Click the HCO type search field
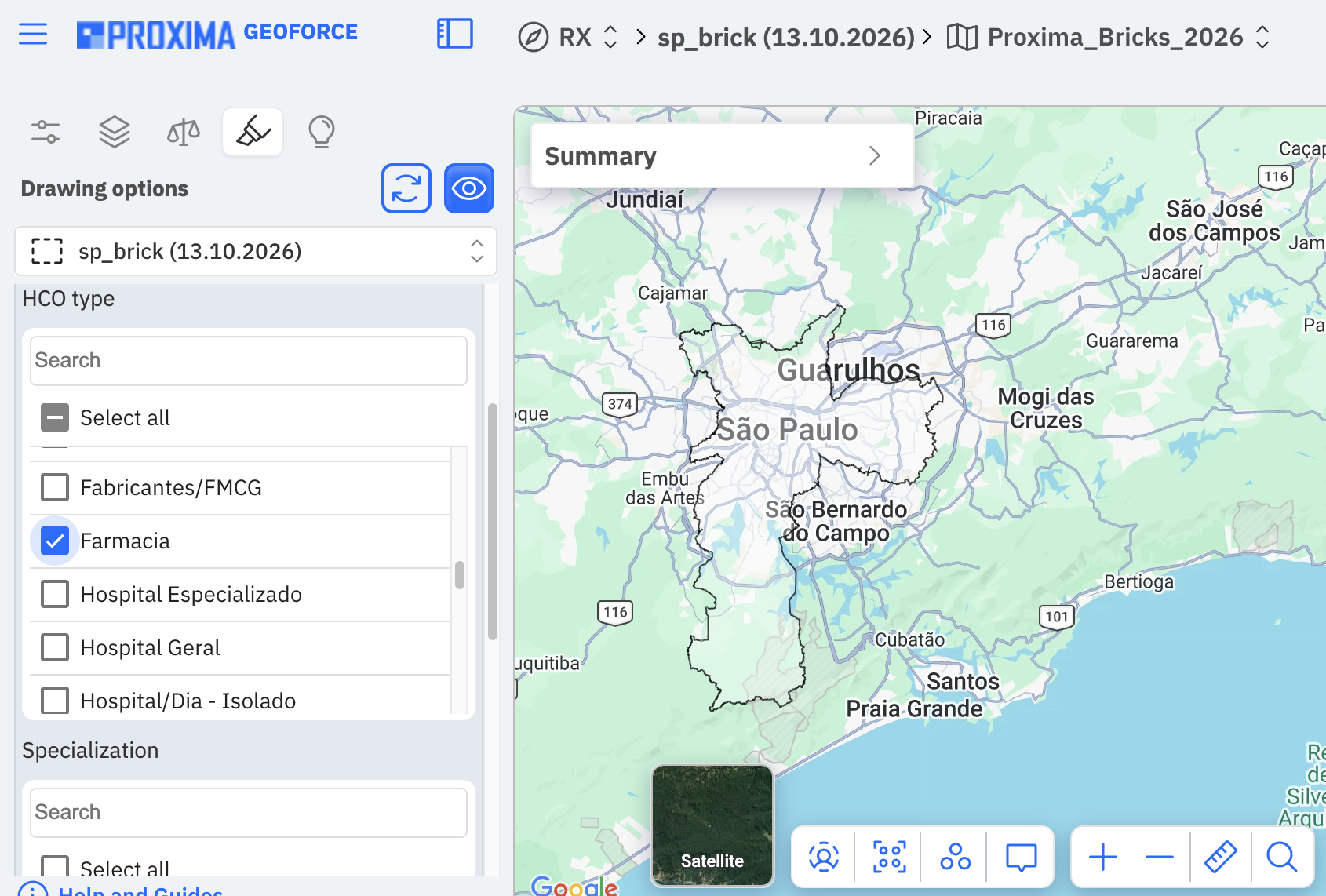1326x896 pixels. 249,360
